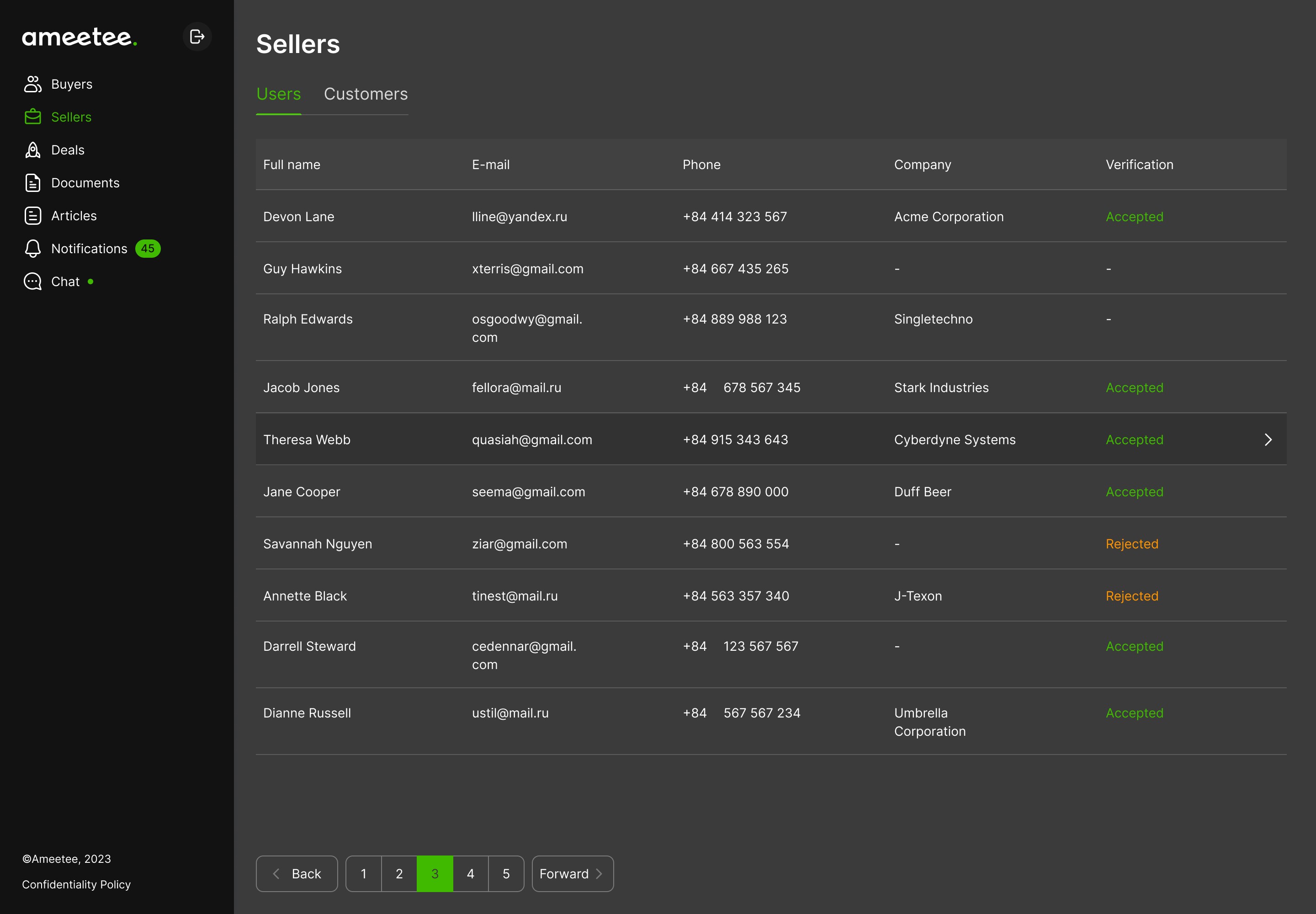Click the Notifications bell icon

(x=32, y=249)
